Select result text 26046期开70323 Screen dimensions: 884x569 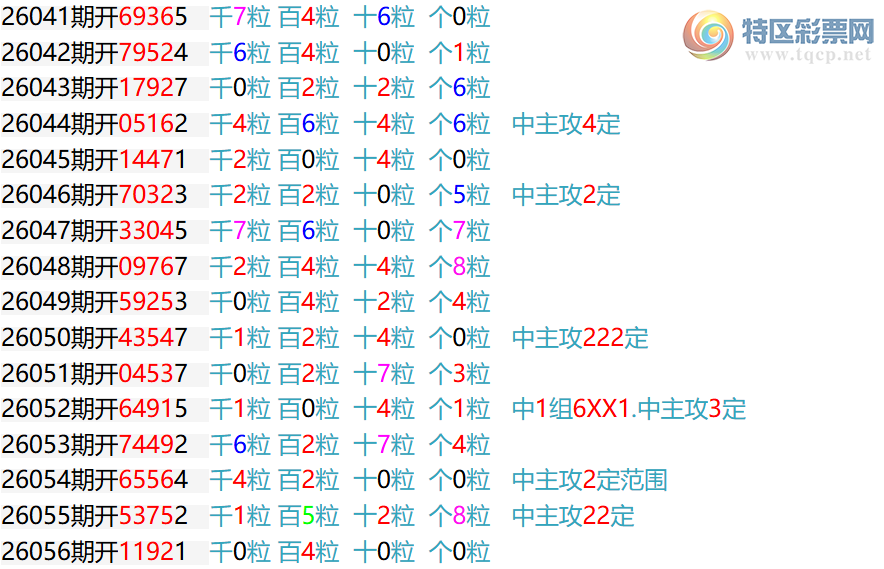pyautogui.click(x=94, y=195)
